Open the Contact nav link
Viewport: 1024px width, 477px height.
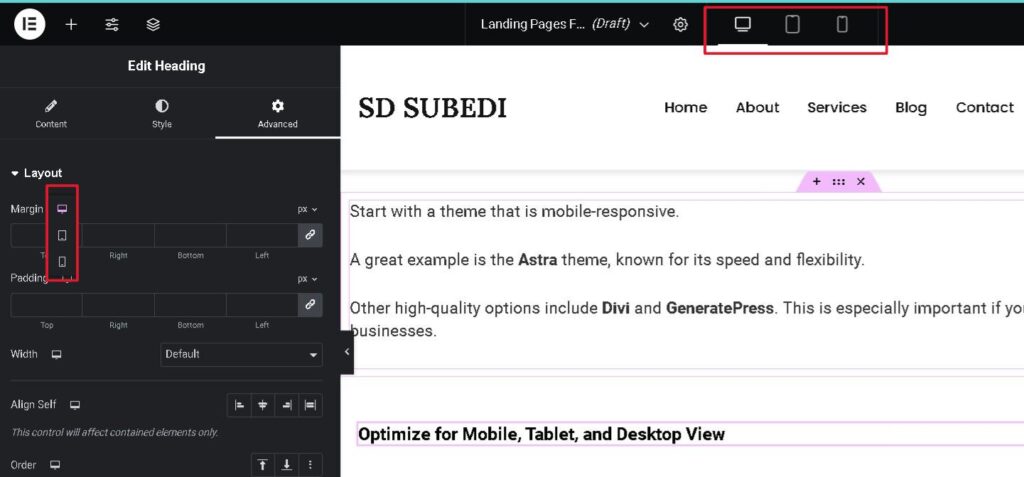pyautogui.click(x=985, y=108)
